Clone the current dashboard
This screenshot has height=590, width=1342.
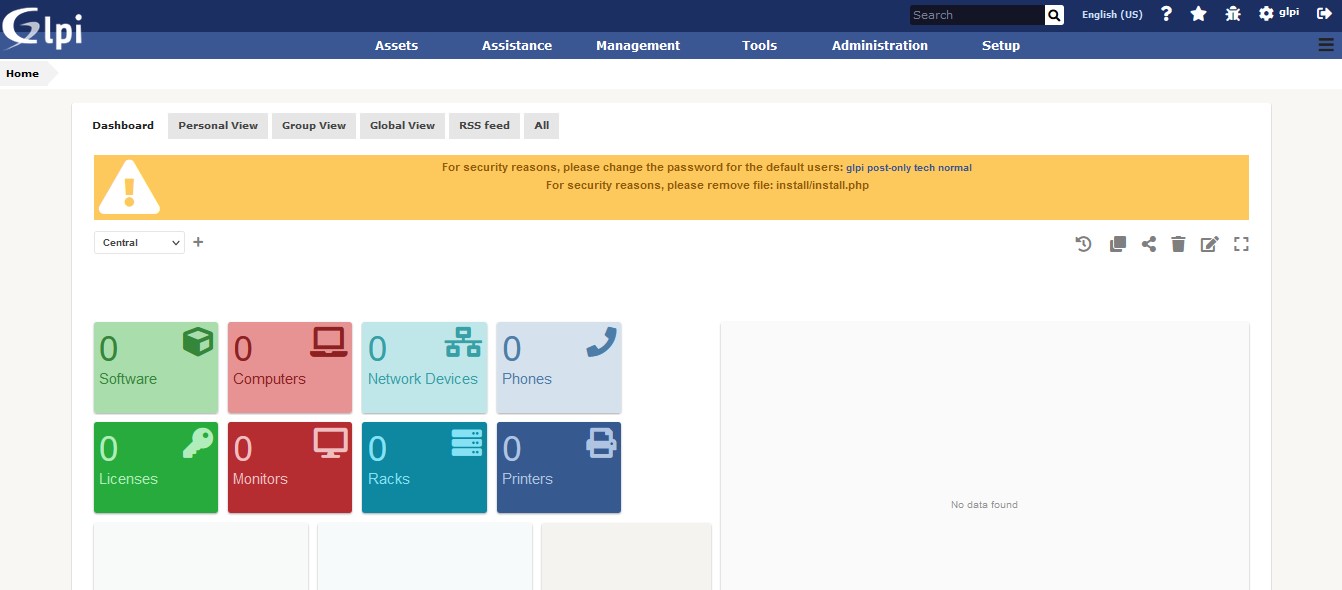(1118, 244)
